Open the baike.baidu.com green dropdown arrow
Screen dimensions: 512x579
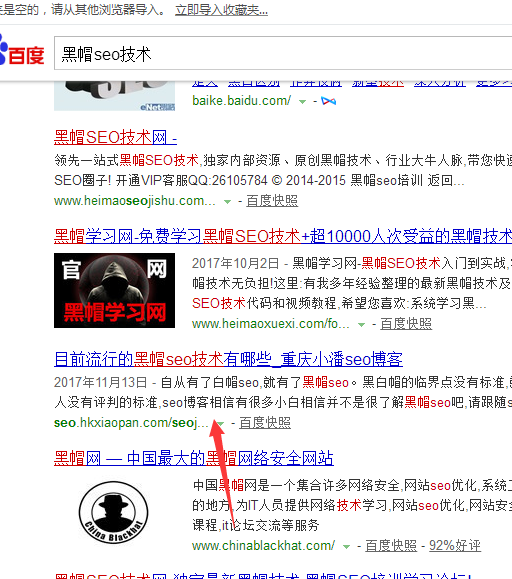pyautogui.click(x=302, y=102)
